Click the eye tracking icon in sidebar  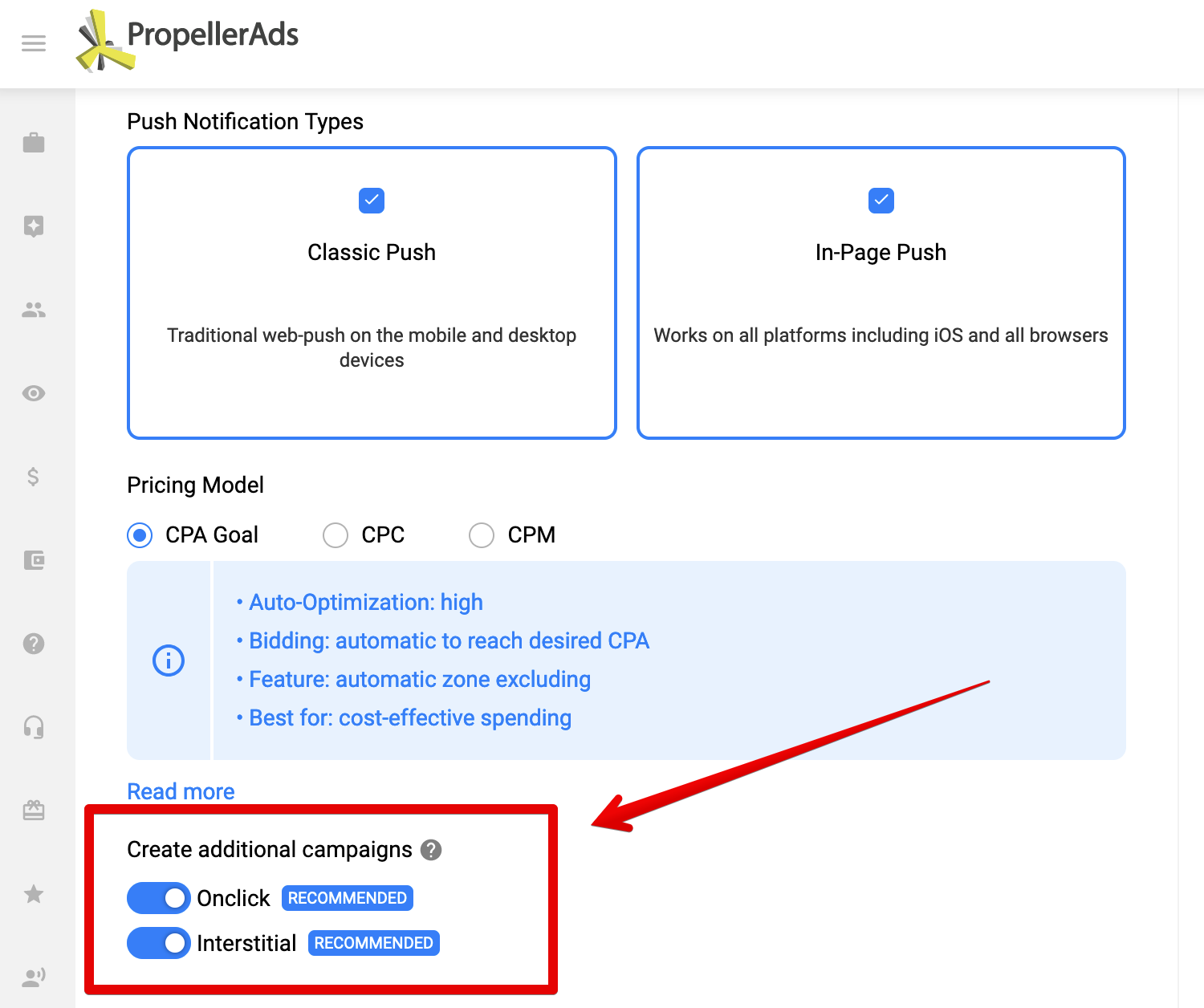(34, 393)
